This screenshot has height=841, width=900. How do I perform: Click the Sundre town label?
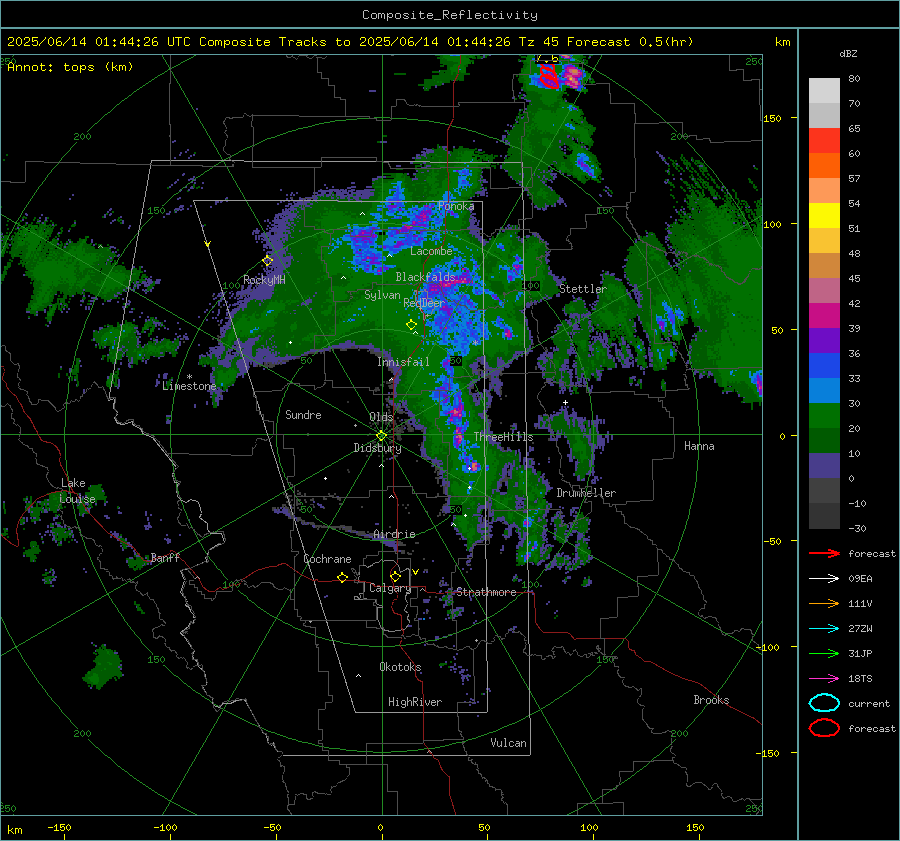(304, 414)
